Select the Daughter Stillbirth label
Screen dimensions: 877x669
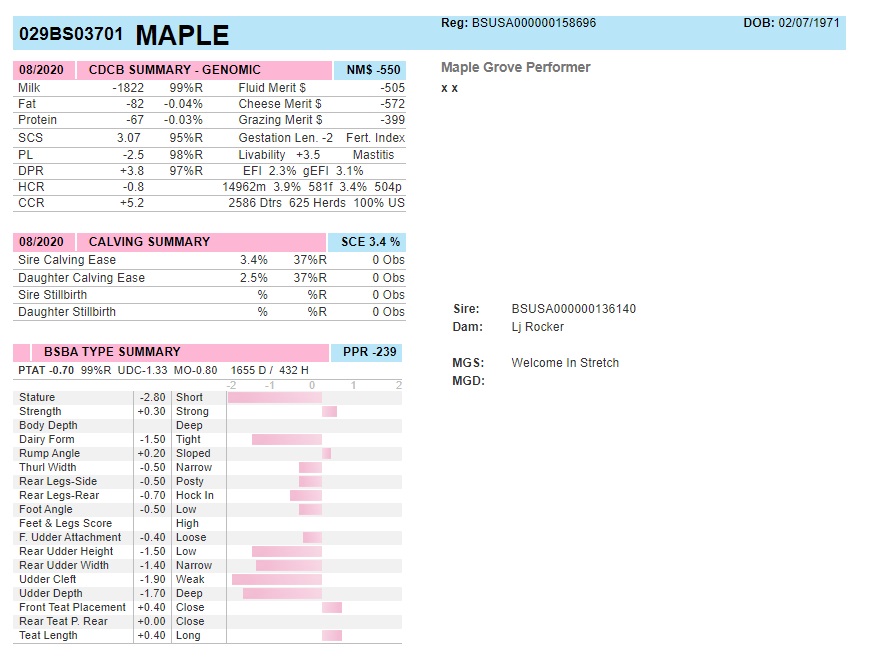pos(67,312)
